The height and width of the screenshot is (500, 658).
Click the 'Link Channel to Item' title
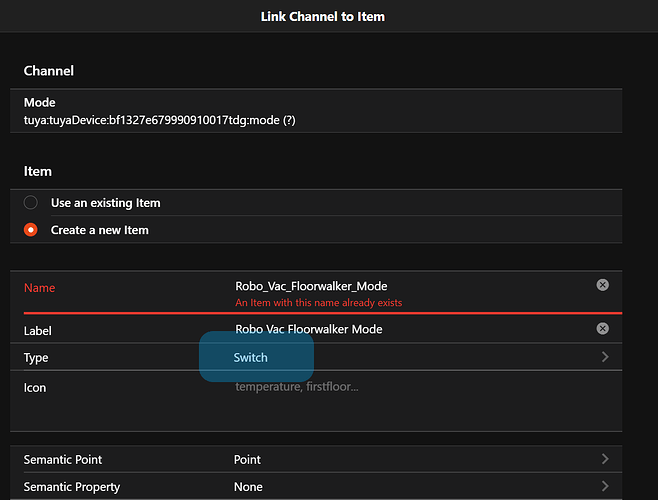click(x=322, y=16)
